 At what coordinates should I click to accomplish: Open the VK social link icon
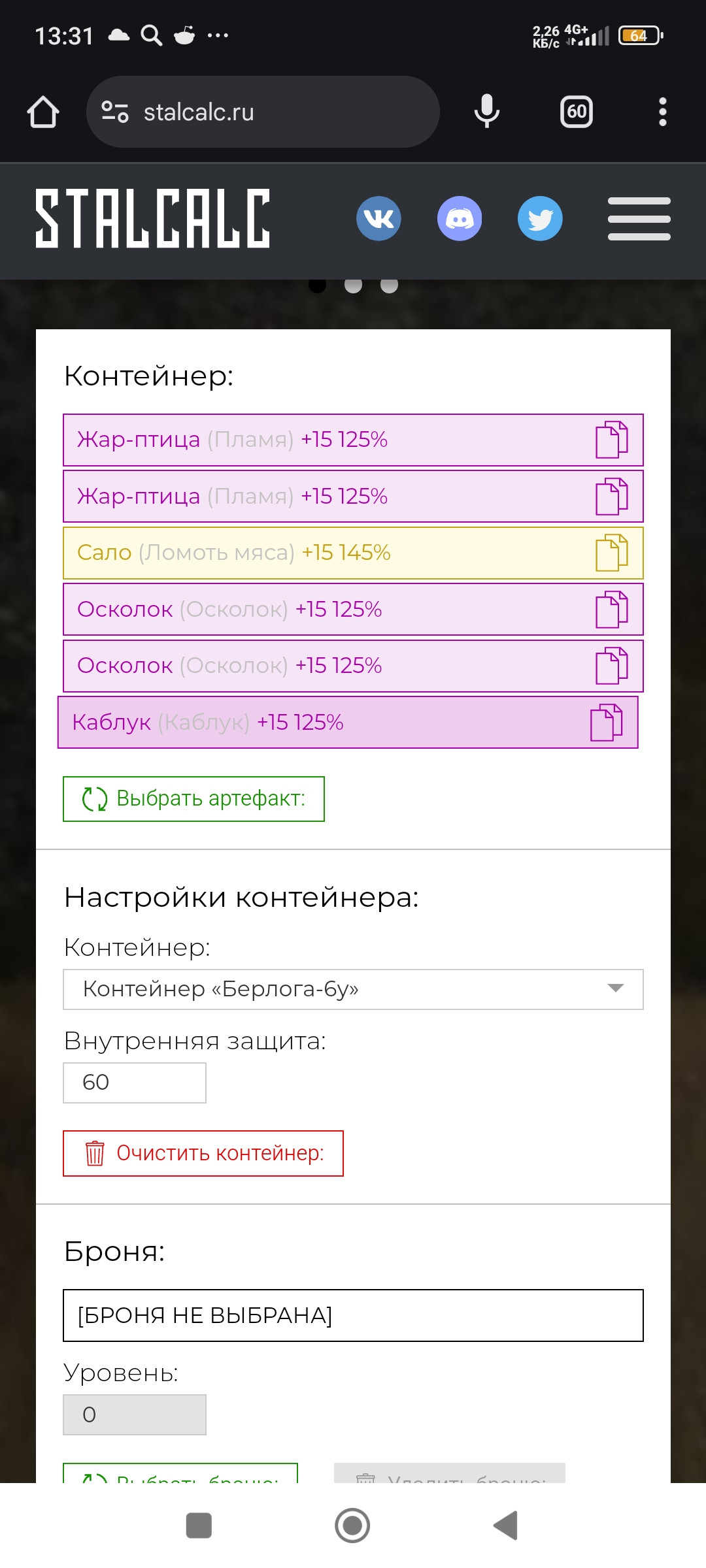[378, 218]
